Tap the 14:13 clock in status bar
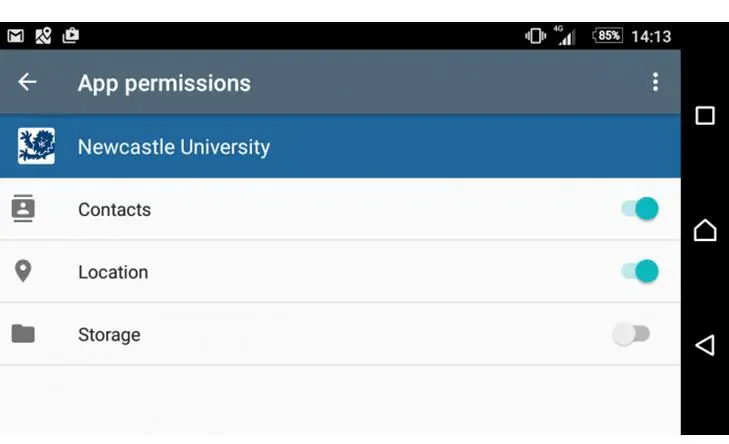Image resolution: width=729 pixels, height=444 pixels. 651,36
